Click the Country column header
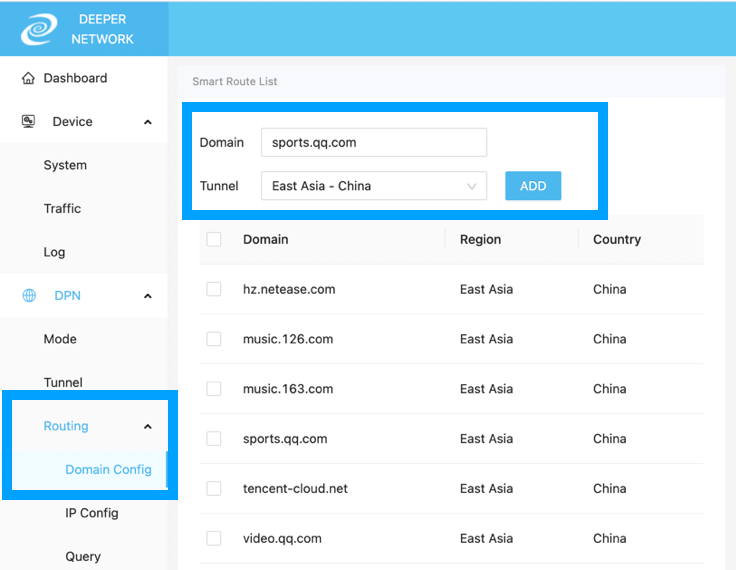The width and height of the screenshot is (736, 570). 617,239
